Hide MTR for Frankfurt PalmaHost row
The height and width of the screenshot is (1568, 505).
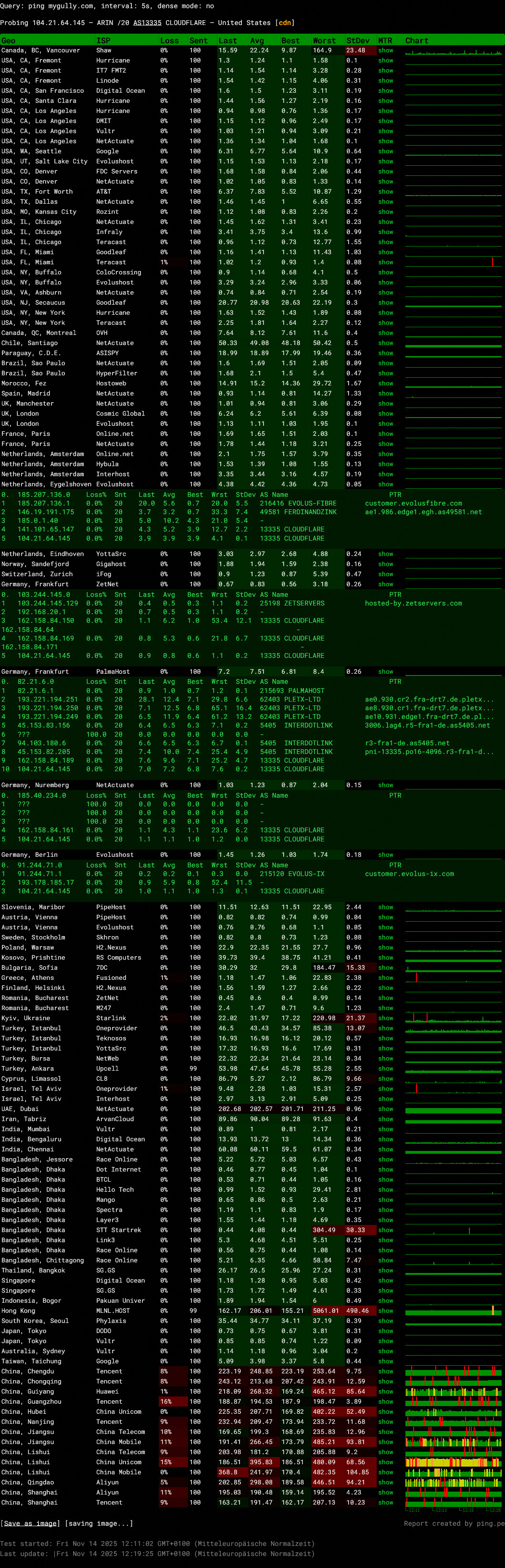(386, 671)
